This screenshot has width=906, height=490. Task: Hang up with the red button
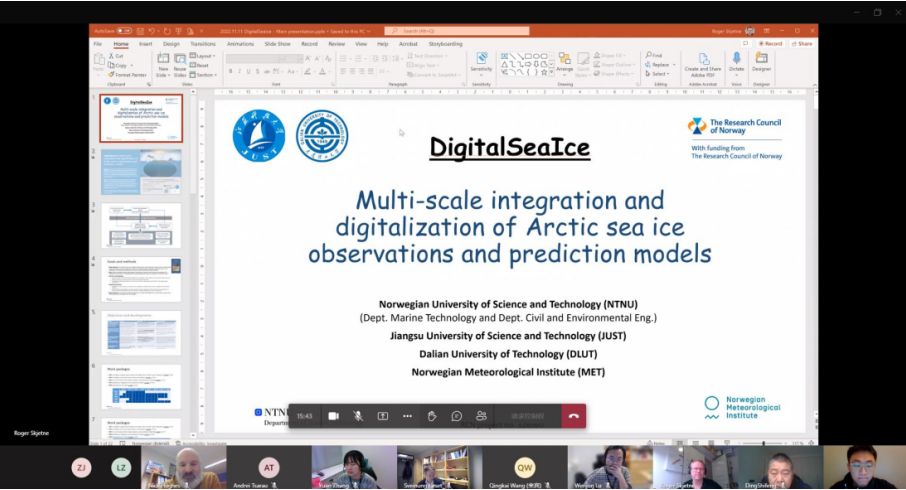[573, 416]
